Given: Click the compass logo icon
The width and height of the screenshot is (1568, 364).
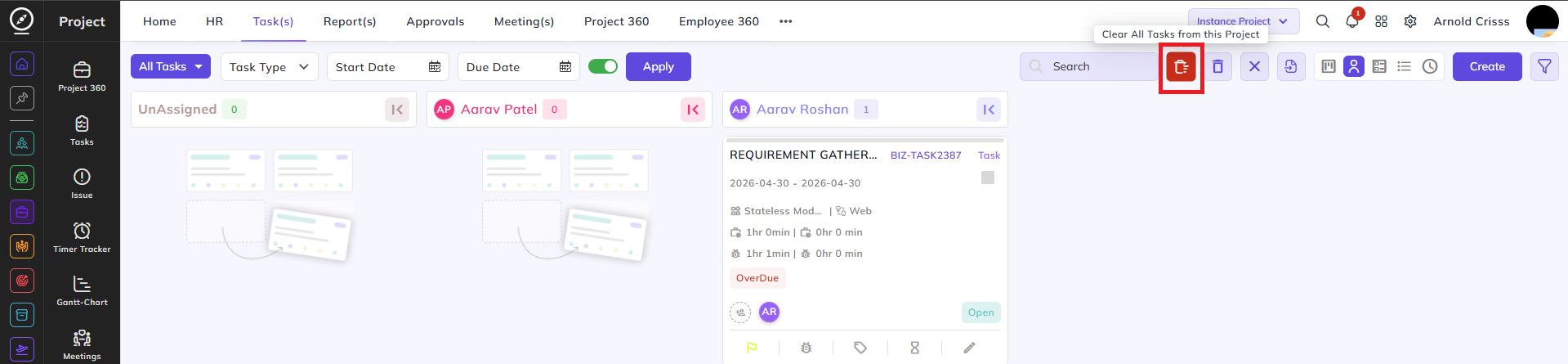Looking at the screenshot, I should tap(21, 20).
